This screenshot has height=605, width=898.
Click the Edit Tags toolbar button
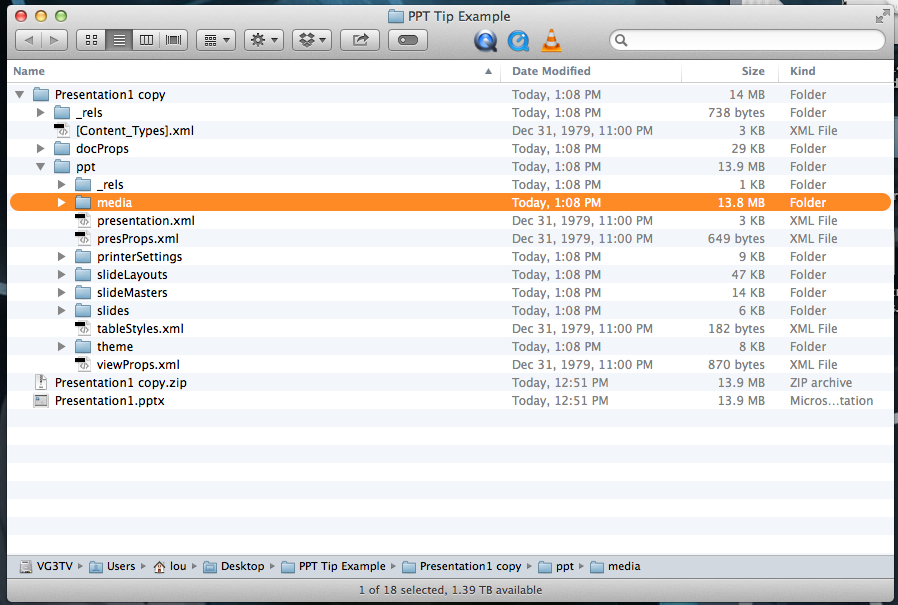(408, 40)
